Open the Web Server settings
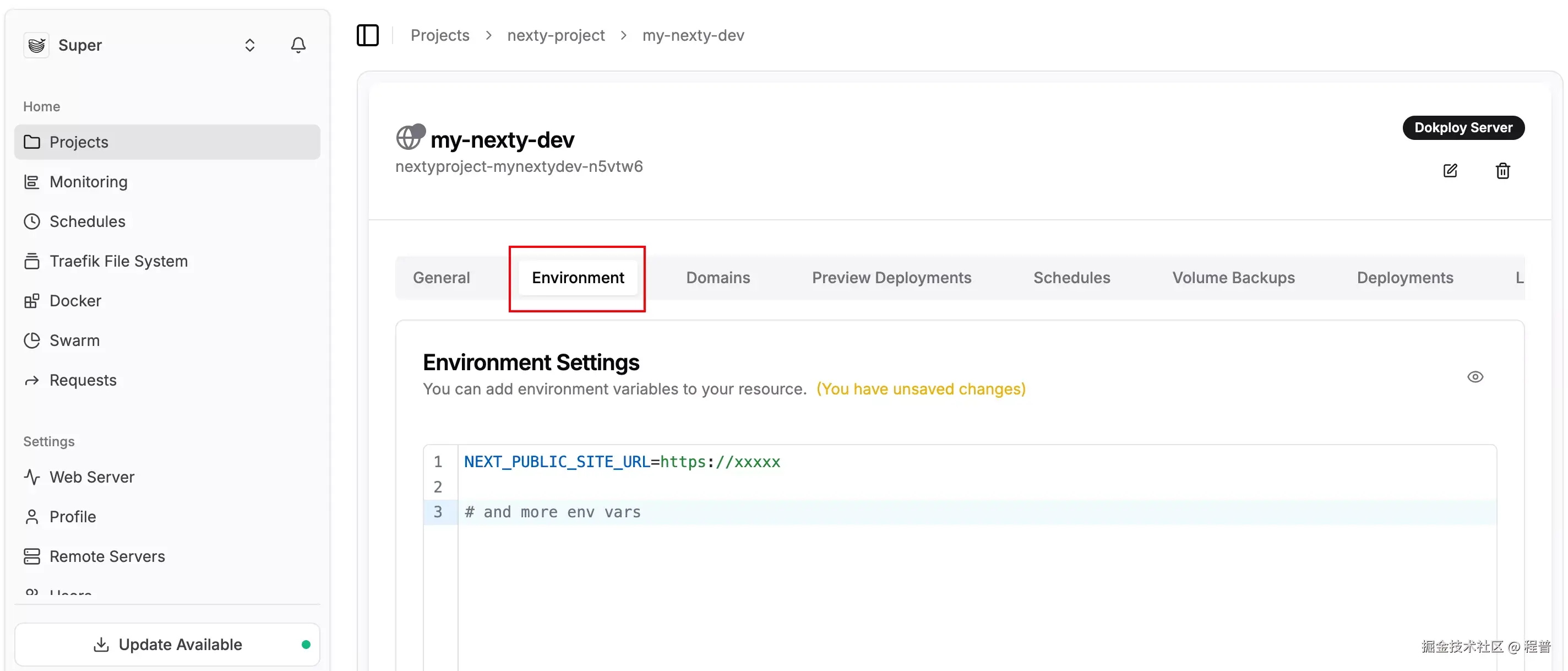This screenshot has height=671, width=1568. (91, 477)
